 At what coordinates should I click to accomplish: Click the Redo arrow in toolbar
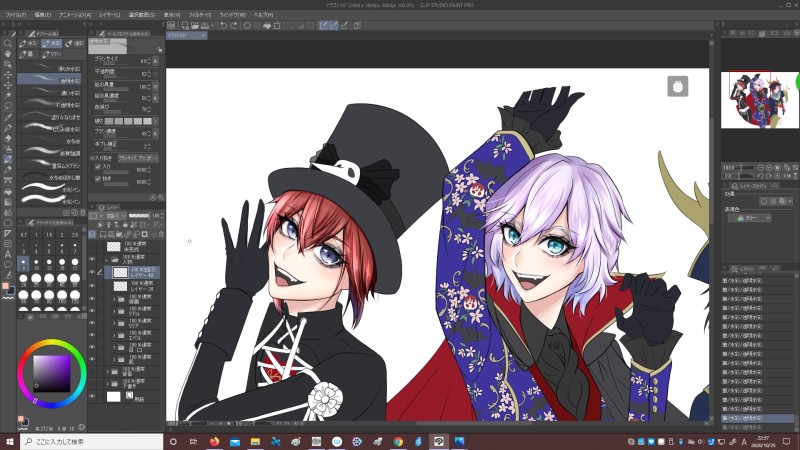pos(234,26)
